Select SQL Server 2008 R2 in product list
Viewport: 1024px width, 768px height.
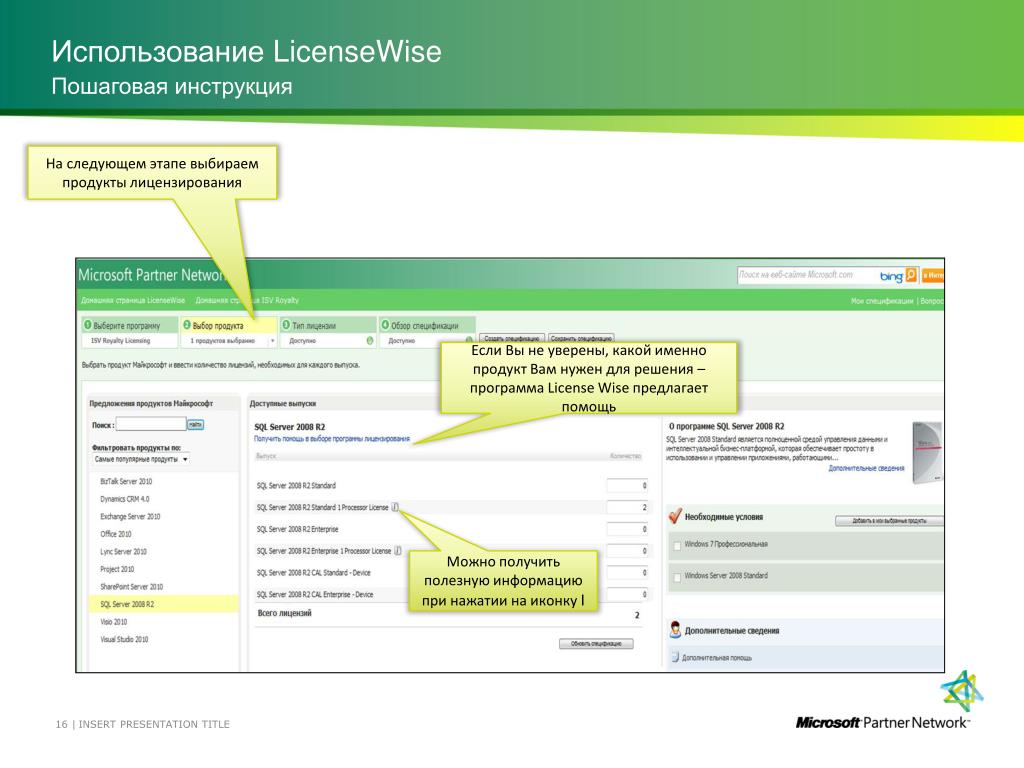pyautogui.click(x=163, y=604)
